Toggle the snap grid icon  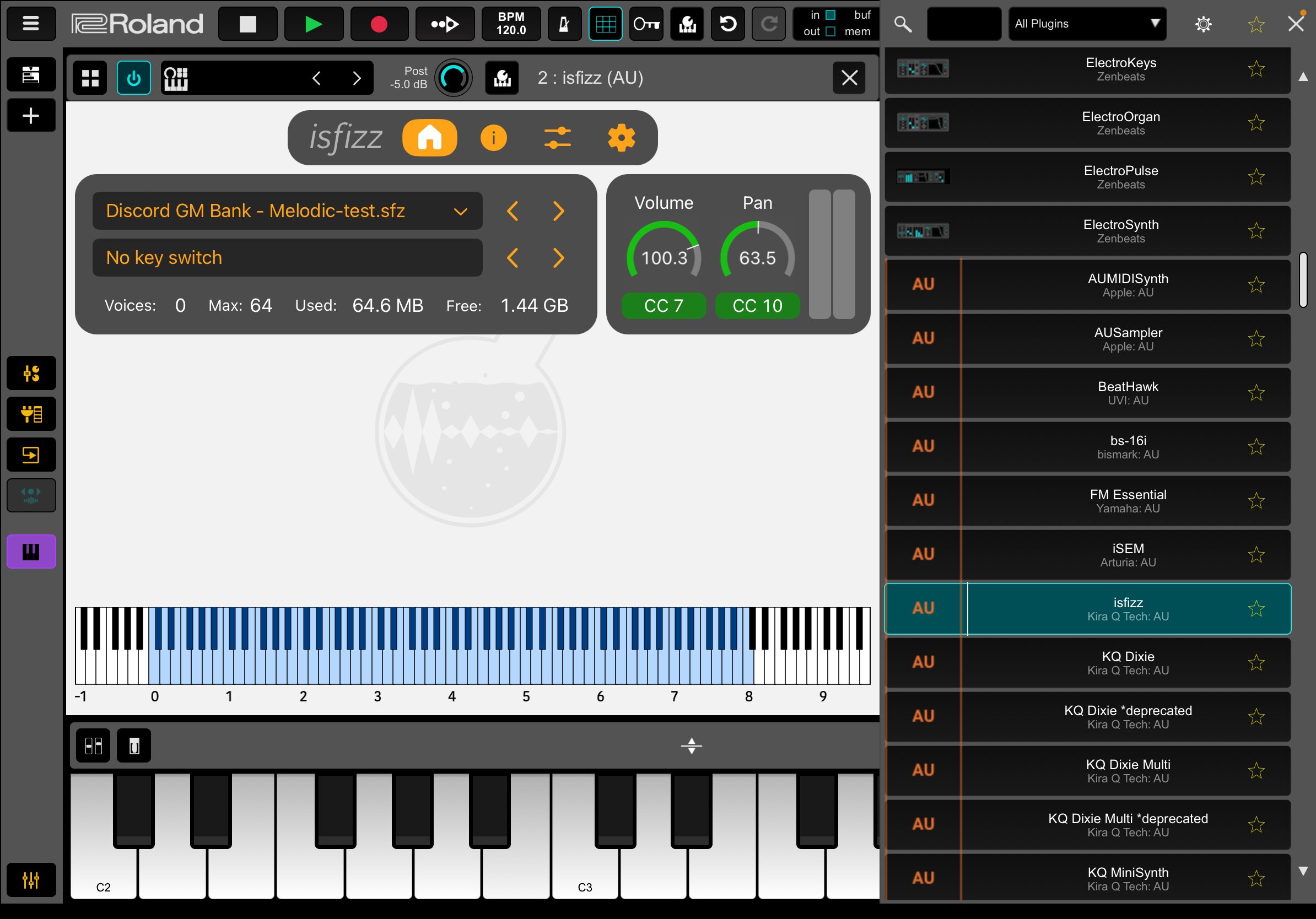click(605, 24)
